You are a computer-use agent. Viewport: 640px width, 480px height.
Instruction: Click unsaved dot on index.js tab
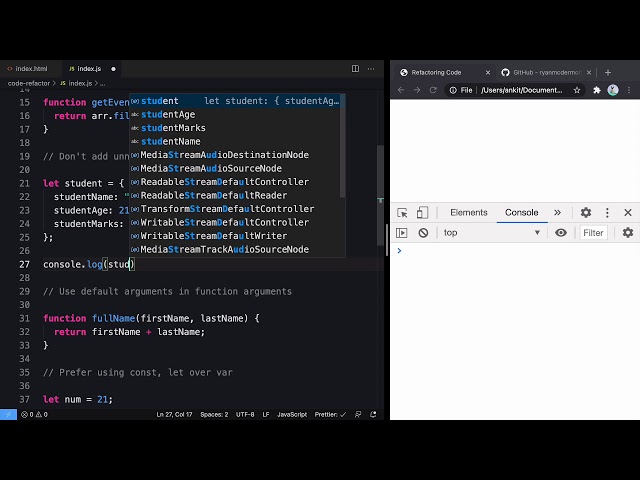pos(113,69)
